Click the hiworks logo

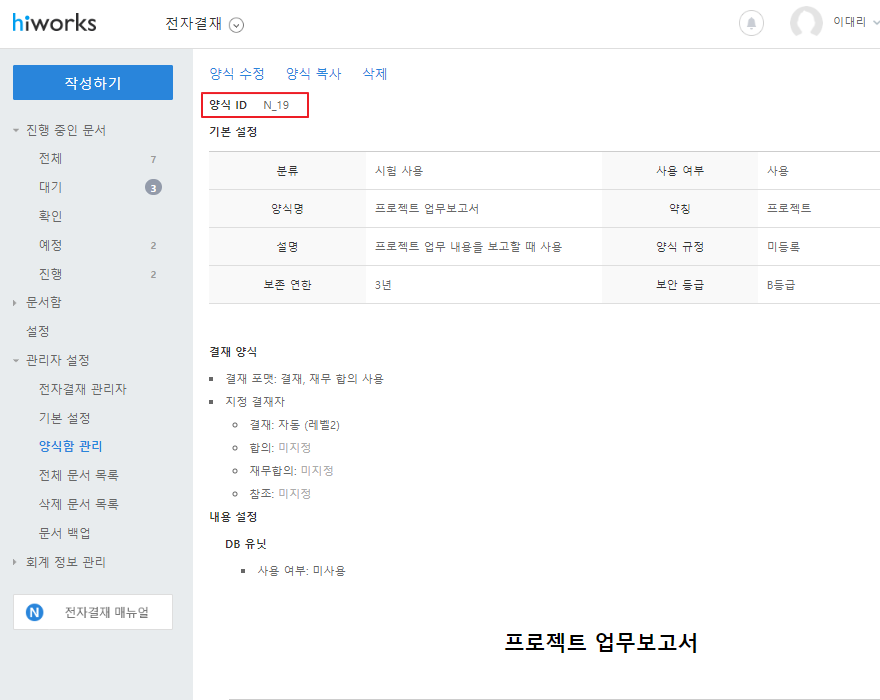(x=55, y=24)
